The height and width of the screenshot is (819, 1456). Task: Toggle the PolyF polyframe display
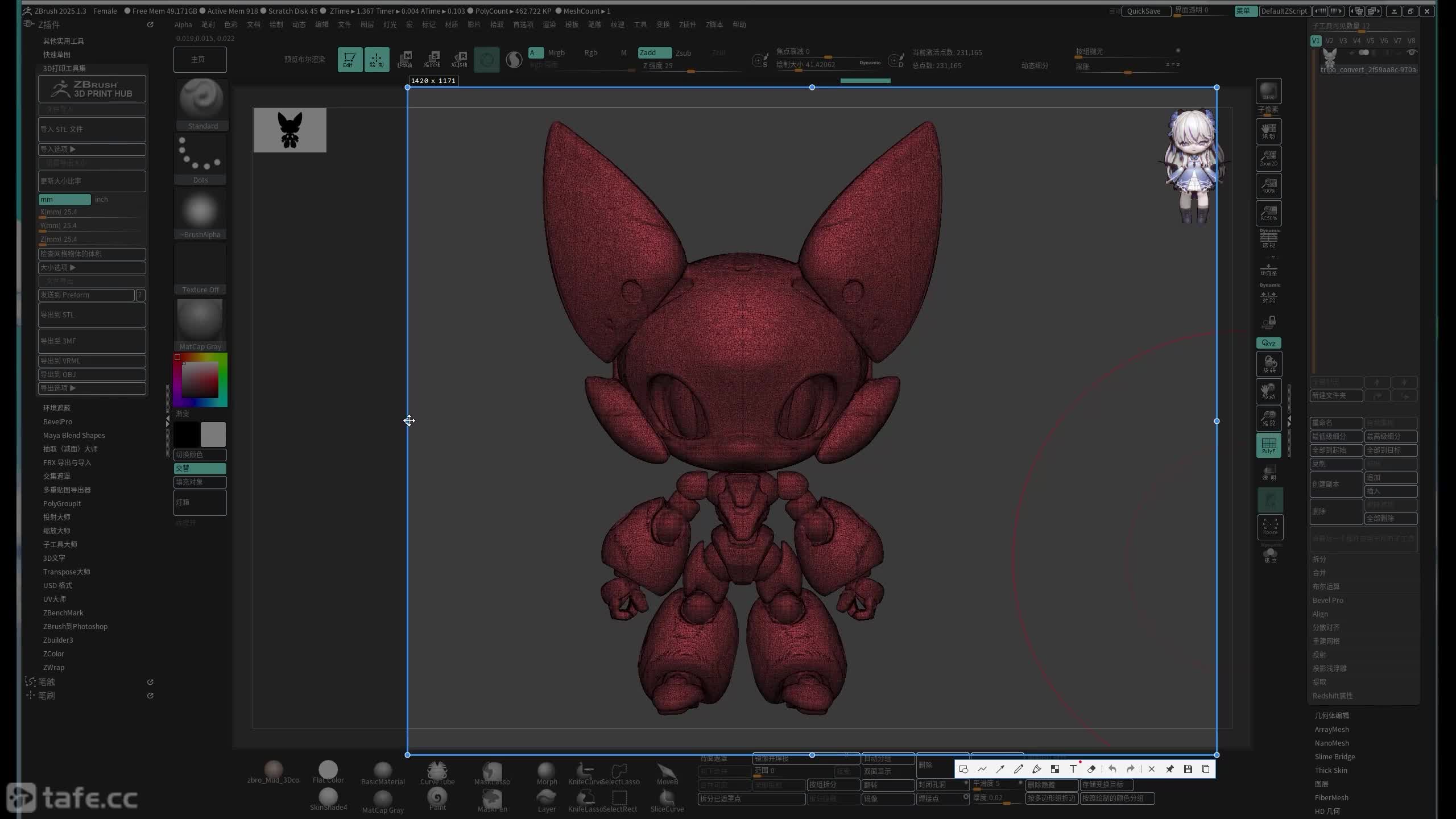point(1268,445)
